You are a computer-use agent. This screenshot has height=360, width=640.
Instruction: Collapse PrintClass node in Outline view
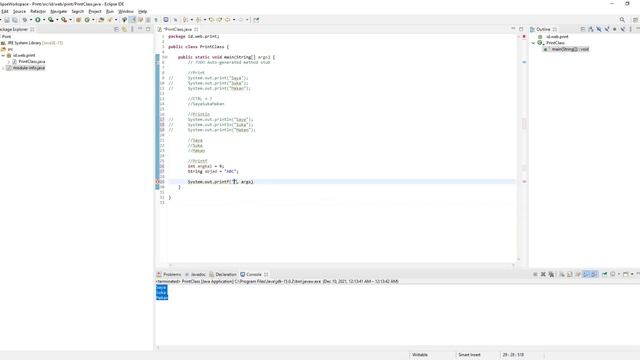(x=533, y=42)
